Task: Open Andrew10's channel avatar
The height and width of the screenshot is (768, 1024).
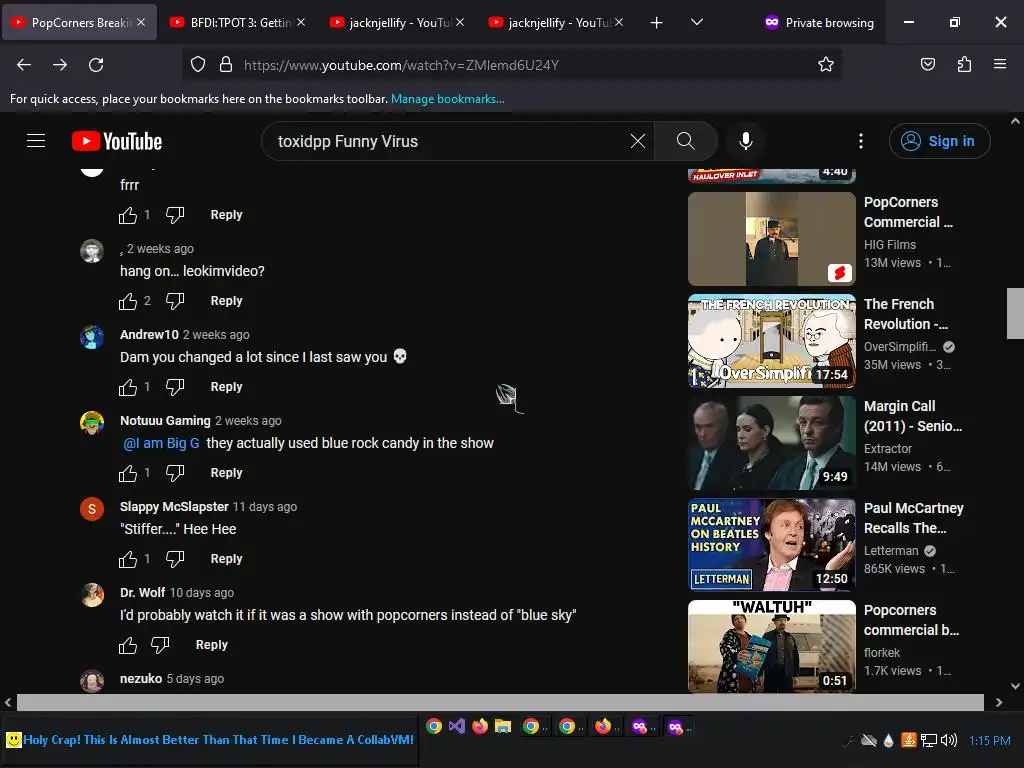Action: pyautogui.click(x=92, y=337)
